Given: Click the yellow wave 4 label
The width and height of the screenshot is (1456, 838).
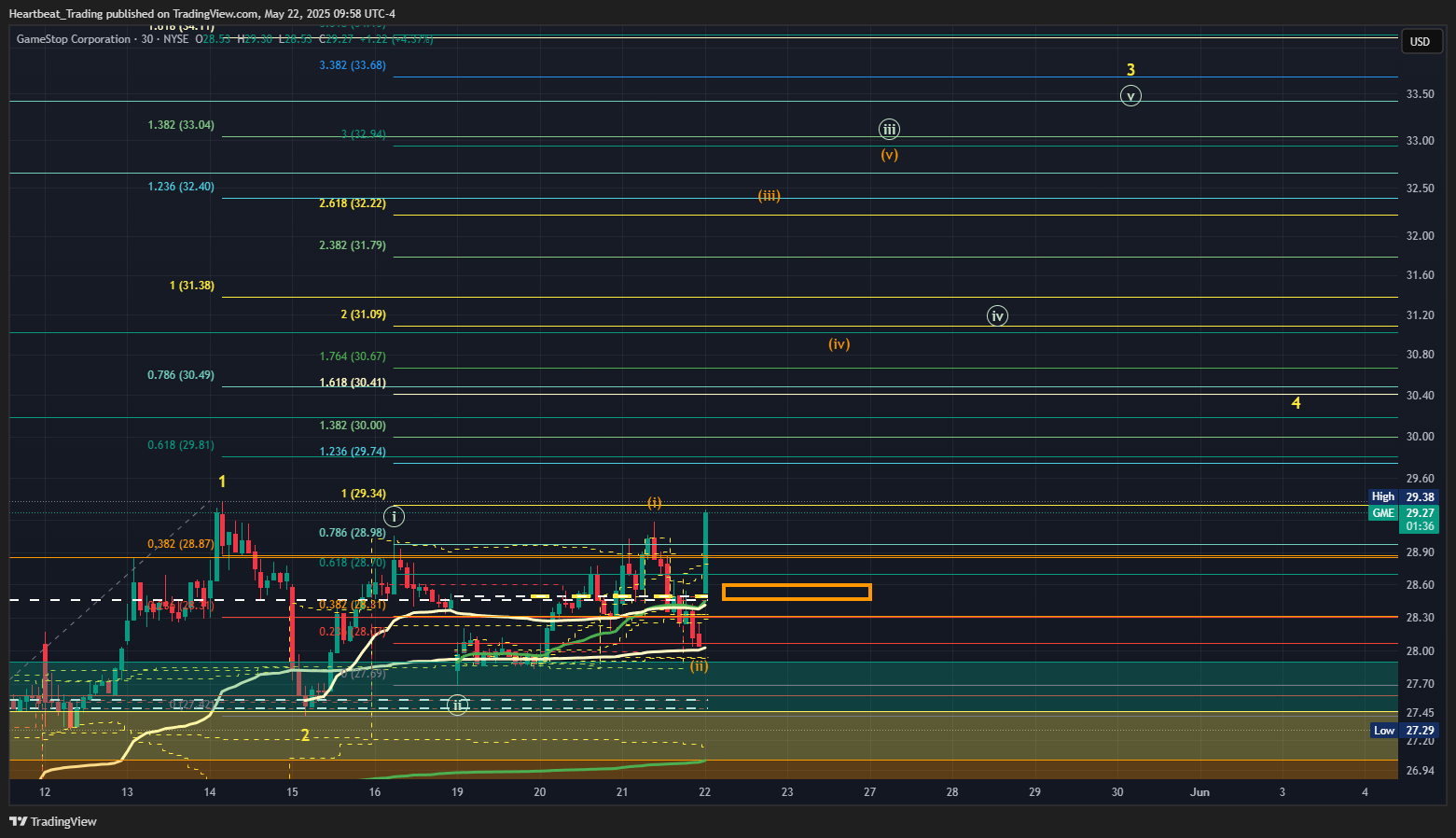Looking at the screenshot, I should [1296, 403].
